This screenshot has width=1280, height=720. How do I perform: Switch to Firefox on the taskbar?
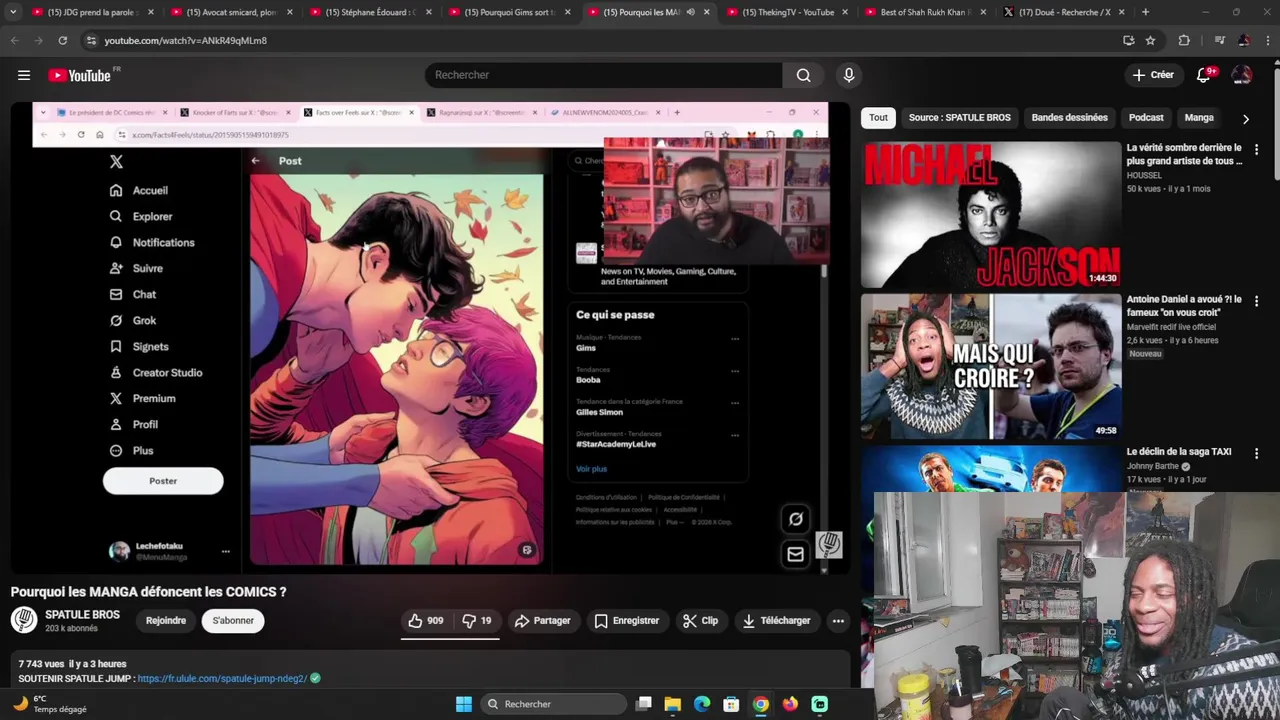click(x=790, y=704)
